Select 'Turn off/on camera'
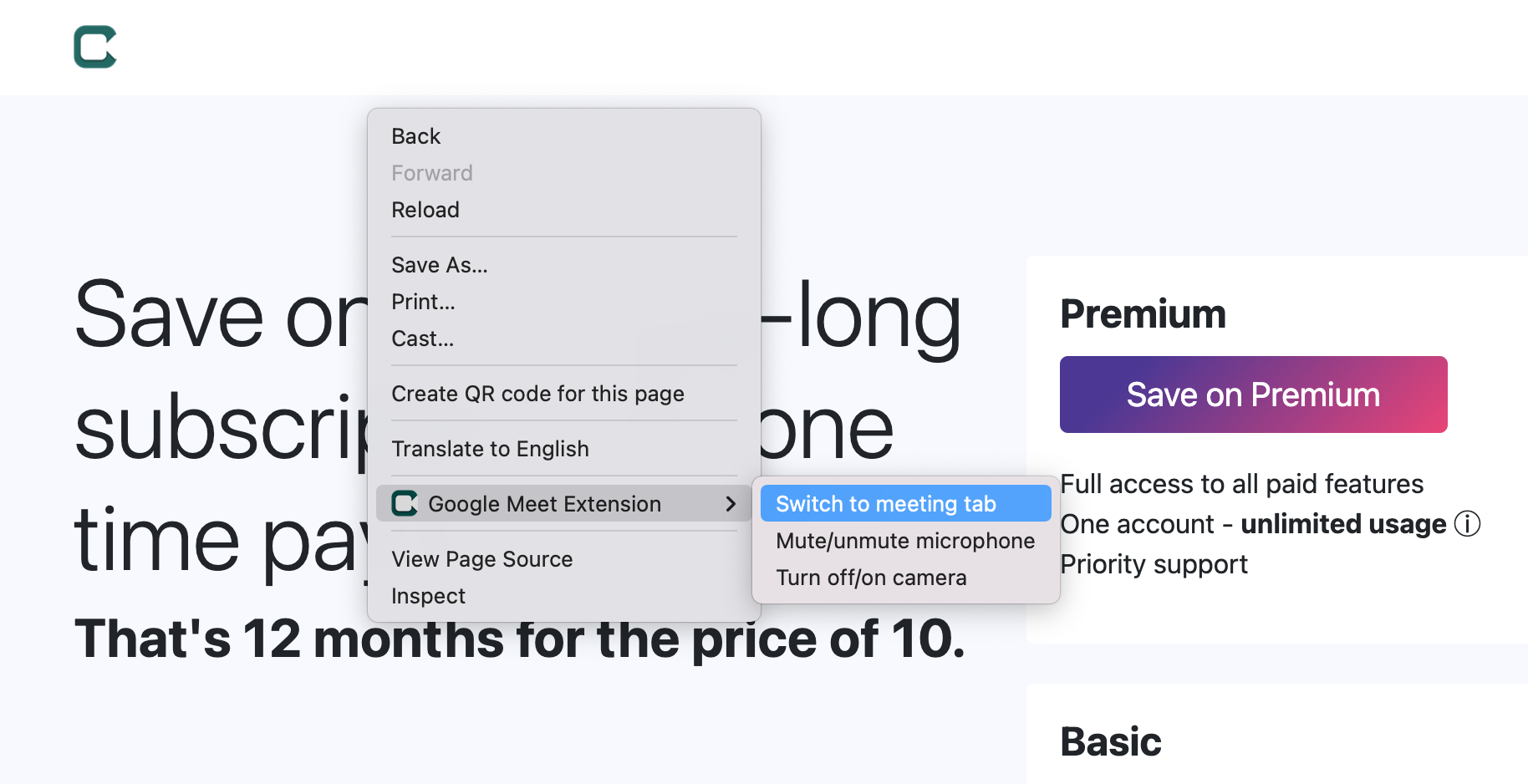This screenshot has height=784, width=1528. coord(871,577)
